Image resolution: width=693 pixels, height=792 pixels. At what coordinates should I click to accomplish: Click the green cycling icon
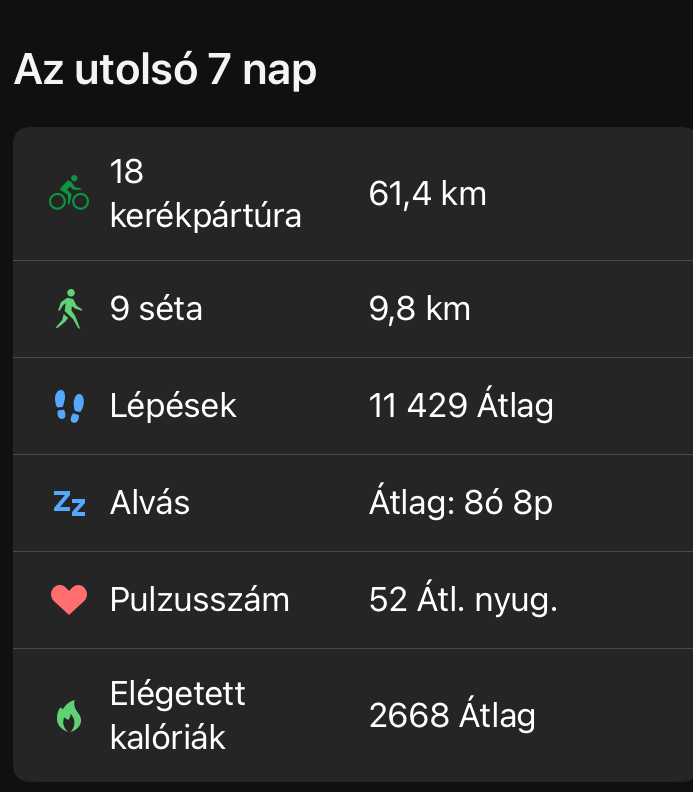pyautogui.click(x=69, y=193)
